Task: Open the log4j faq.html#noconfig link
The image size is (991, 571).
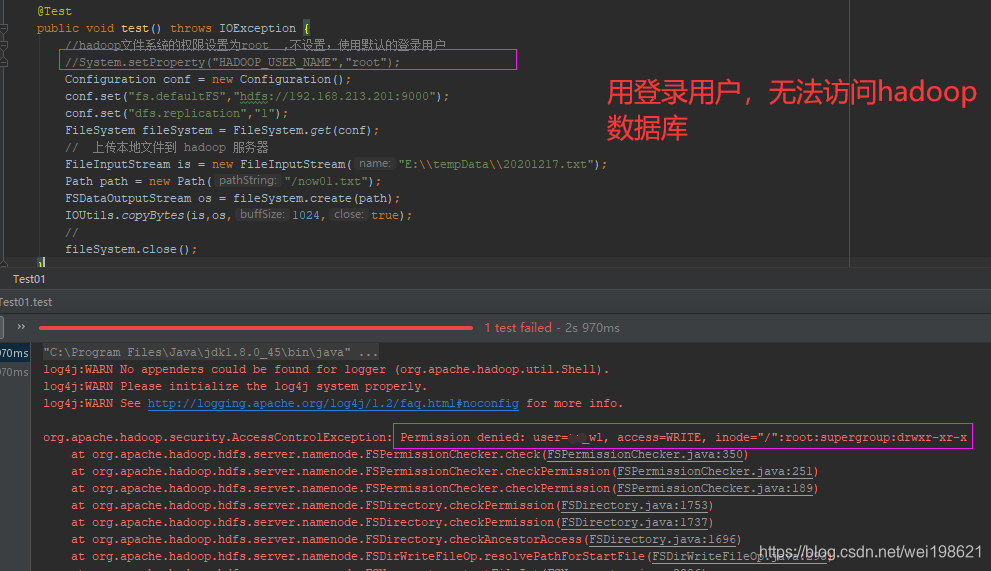Action: [x=333, y=403]
